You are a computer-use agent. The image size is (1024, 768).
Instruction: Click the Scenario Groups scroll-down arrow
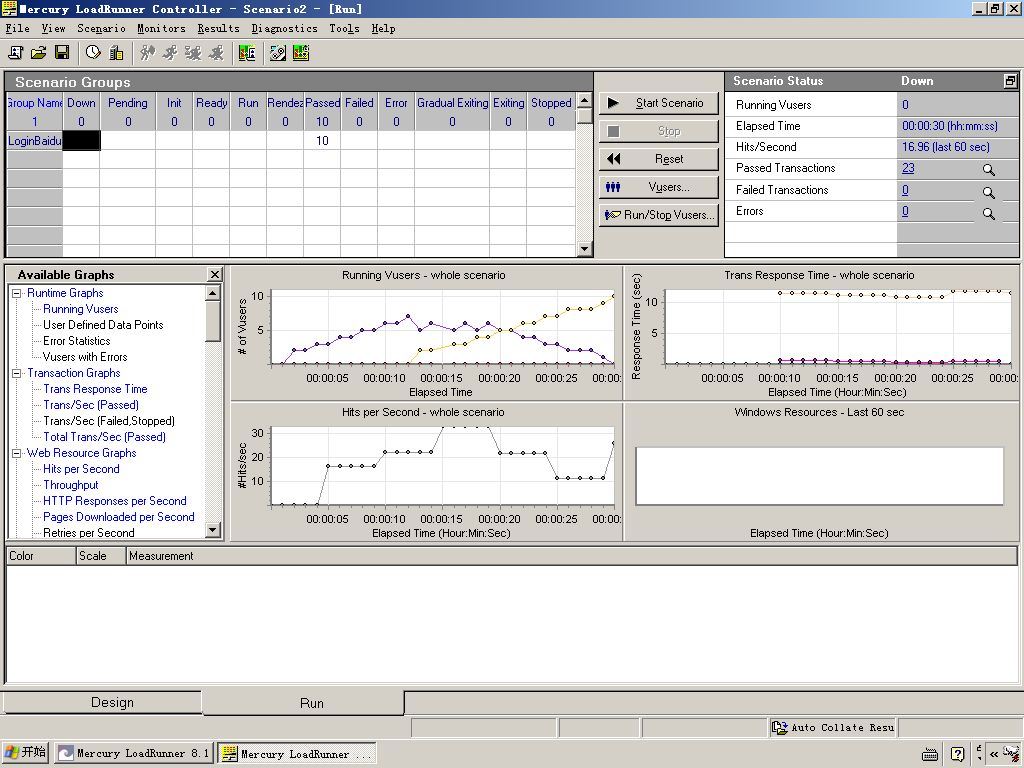pyautogui.click(x=584, y=248)
